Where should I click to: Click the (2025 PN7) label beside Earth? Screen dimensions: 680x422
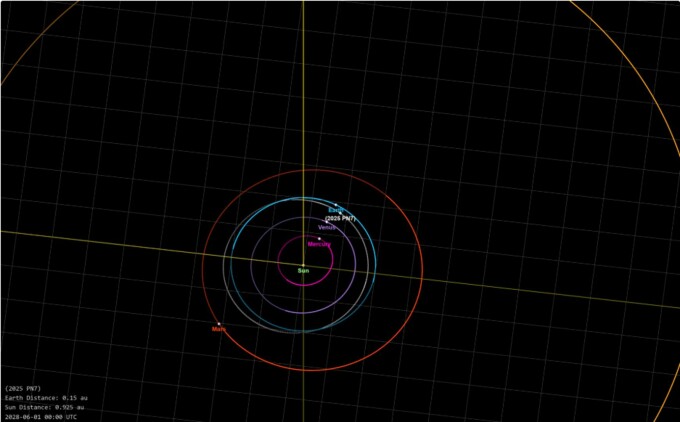340,217
